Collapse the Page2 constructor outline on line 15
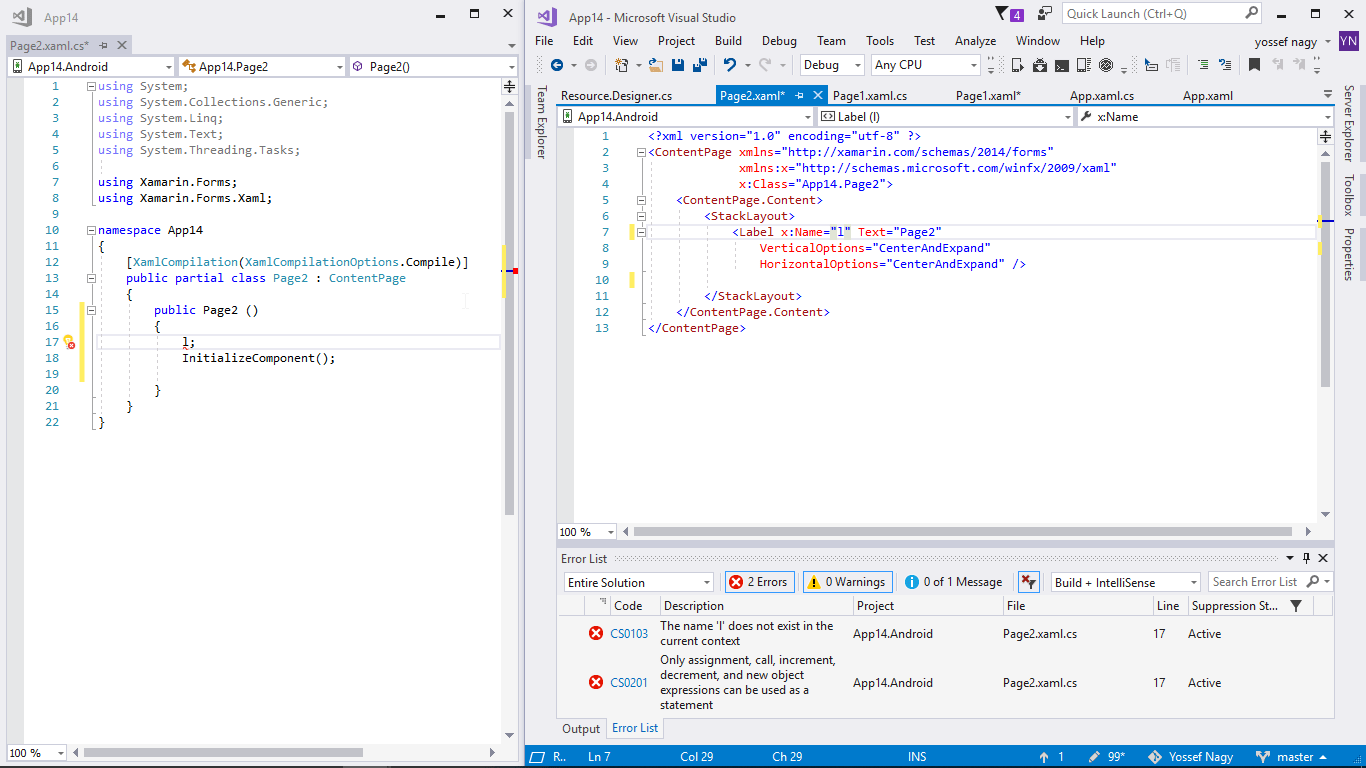The width and height of the screenshot is (1366, 768). click(x=91, y=310)
